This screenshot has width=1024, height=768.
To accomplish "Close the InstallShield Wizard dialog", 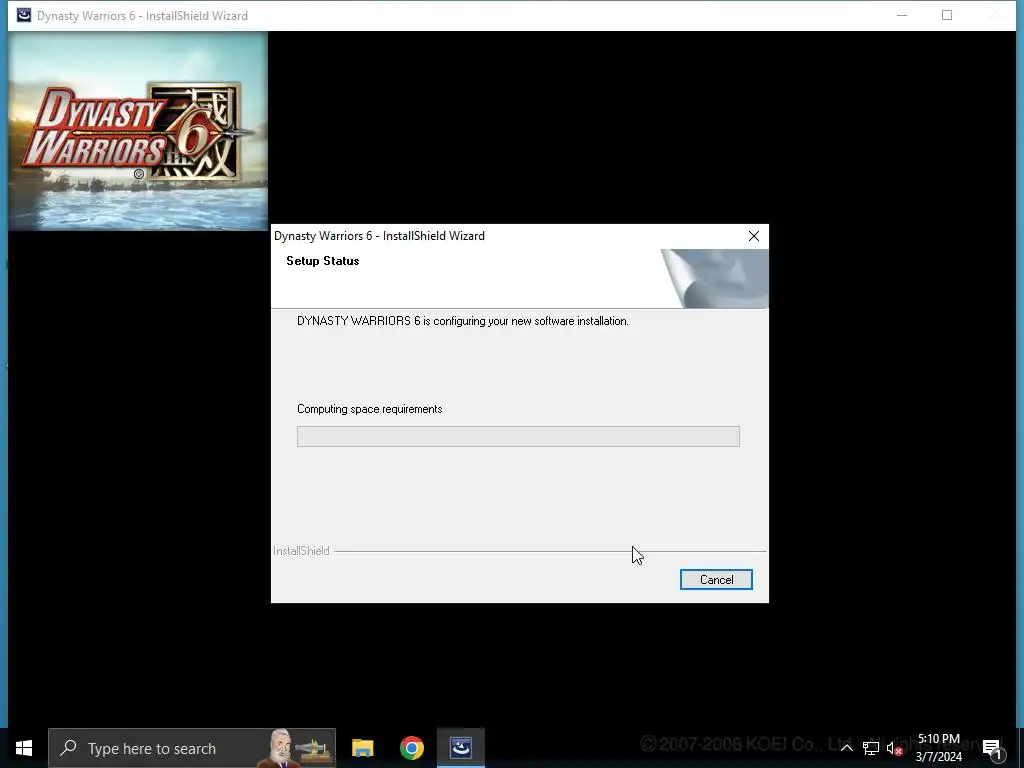I will [x=754, y=236].
